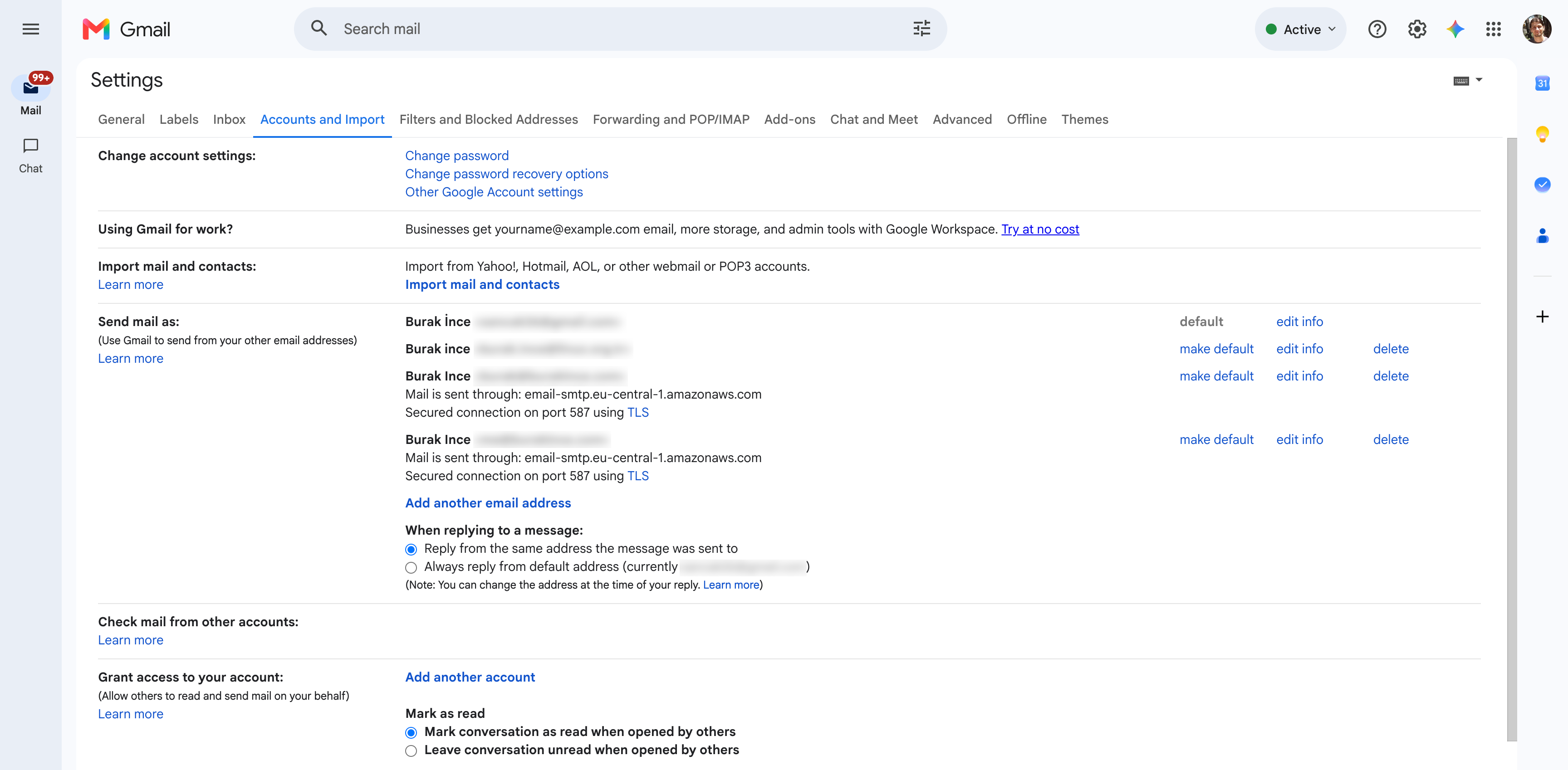Open Google Keep side panel icon
The height and width of the screenshot is (770, 1568).
[1542, 134]
